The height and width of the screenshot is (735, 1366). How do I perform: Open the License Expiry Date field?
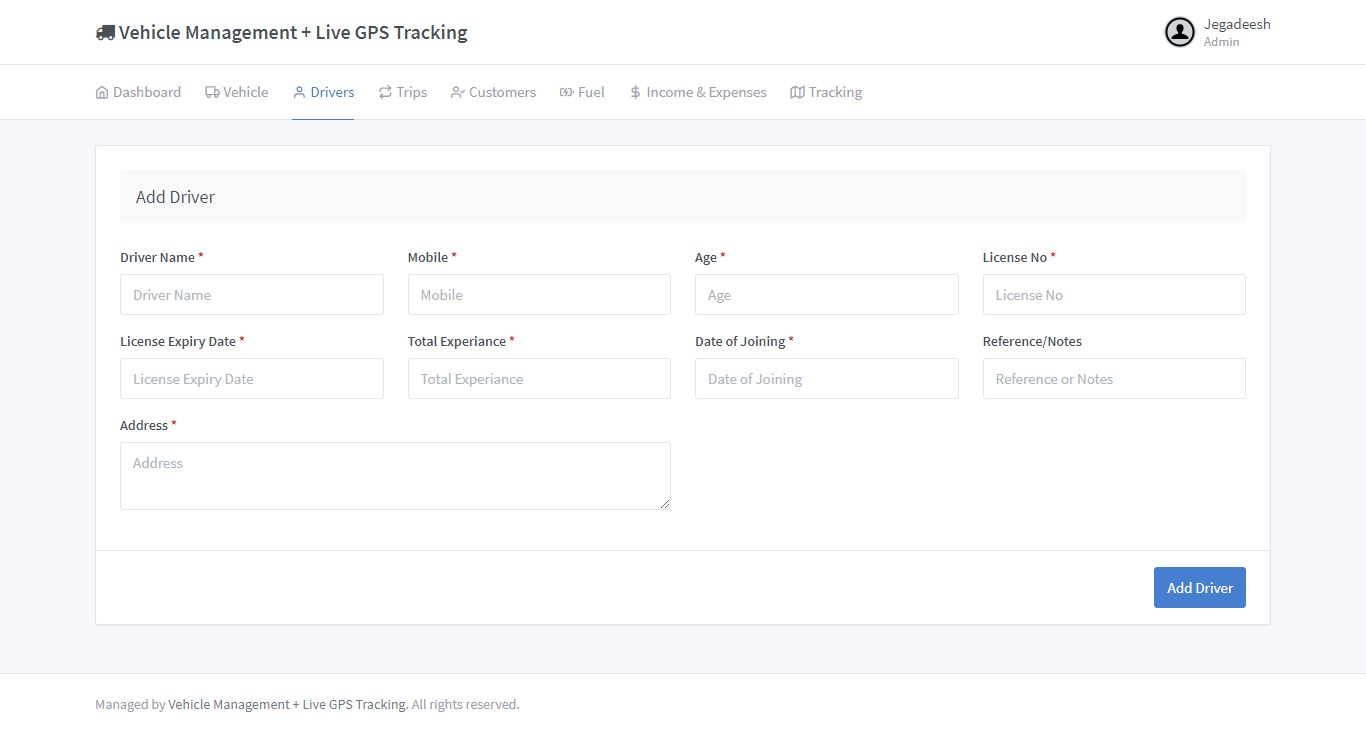click(x=251, y=379)
